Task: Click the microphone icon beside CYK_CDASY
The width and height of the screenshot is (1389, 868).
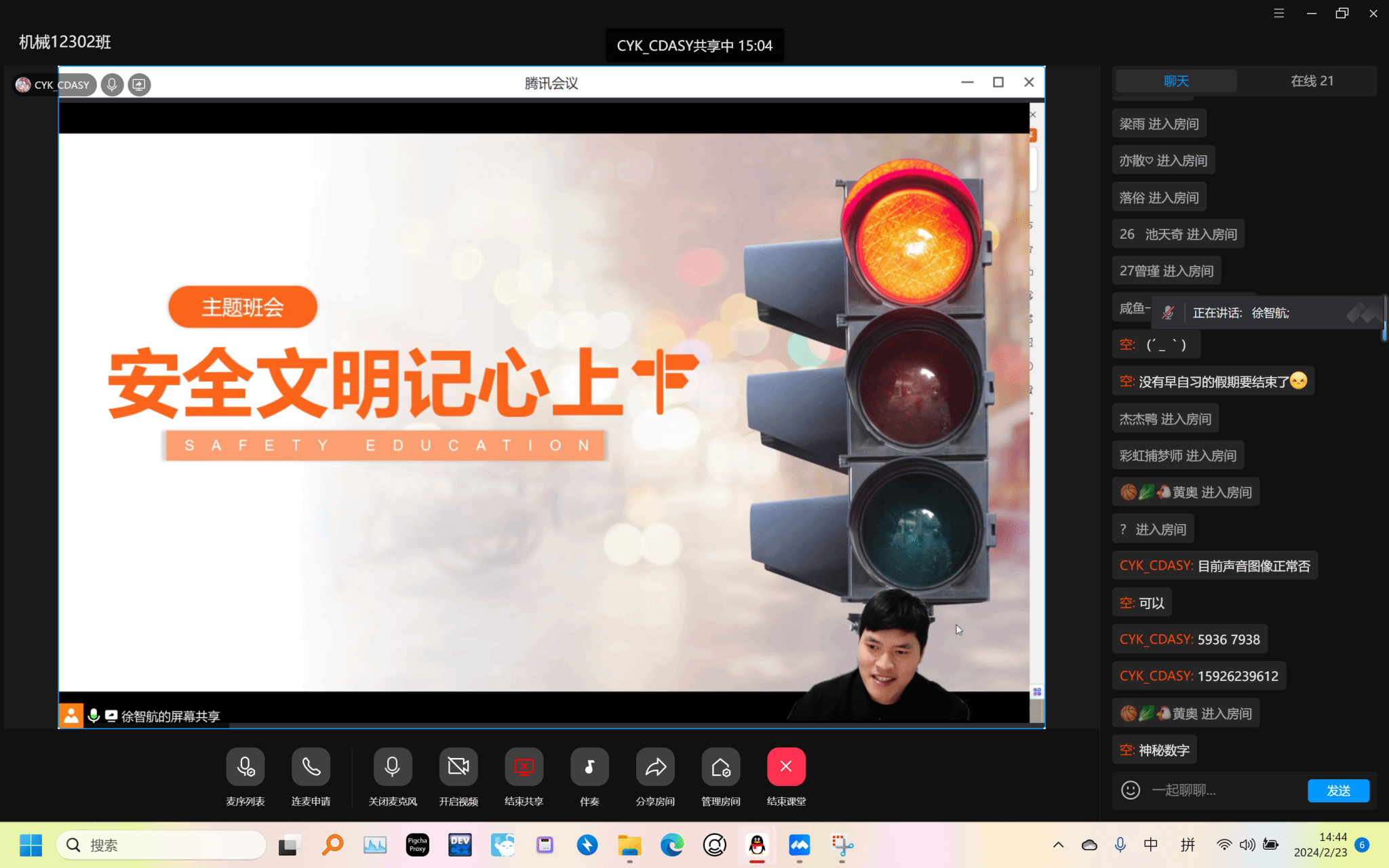Action: tap(112, 85)
